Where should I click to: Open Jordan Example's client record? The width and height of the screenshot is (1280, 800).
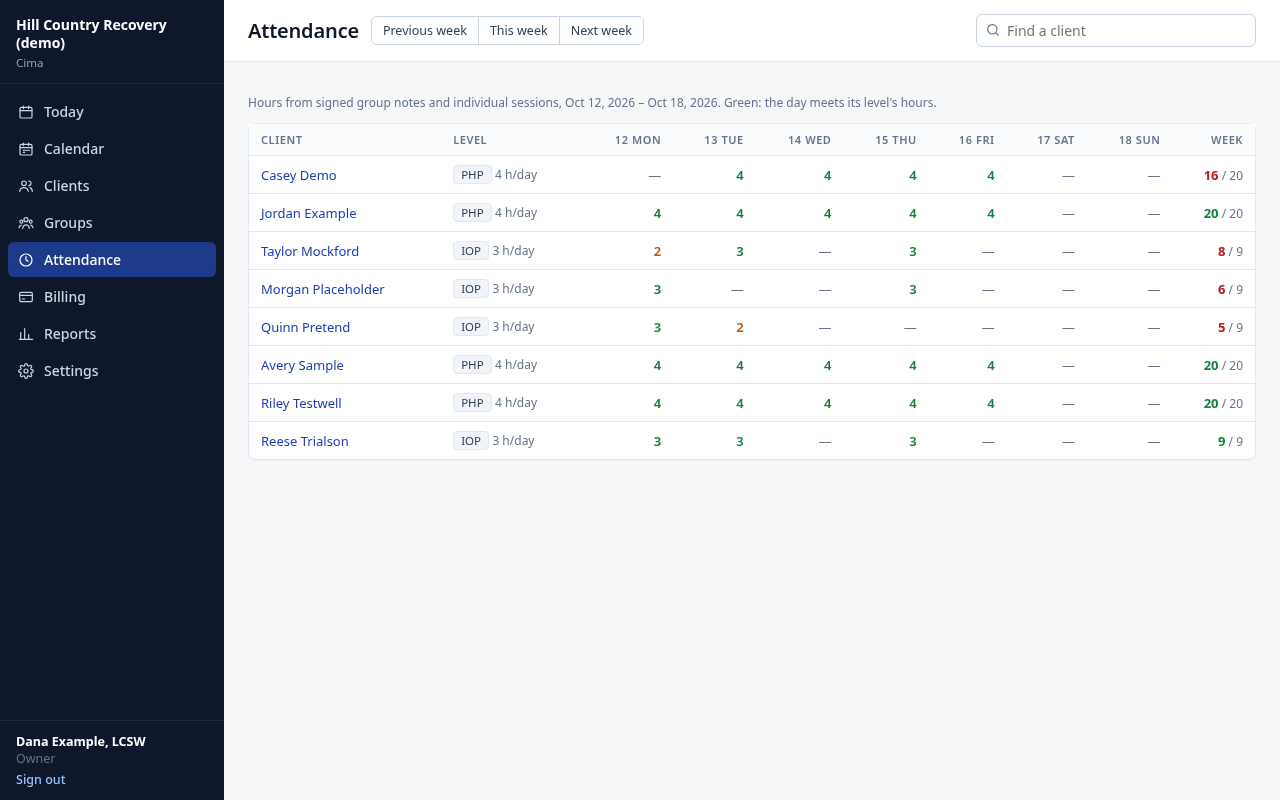point(309,213)
